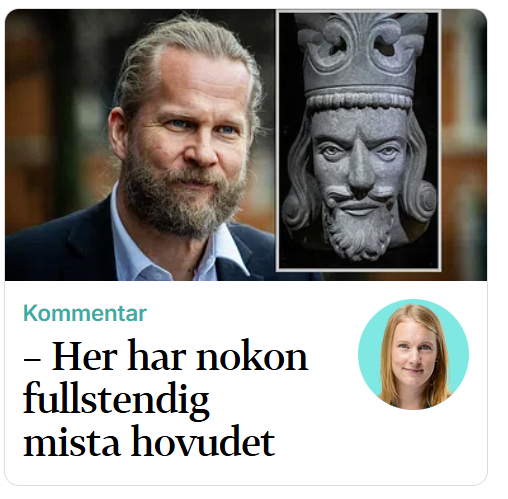Image resolution: width=508 pixels, height=499 pixels.
Task: Click the dash before "Her" in the headline
Action: (32, 361)
